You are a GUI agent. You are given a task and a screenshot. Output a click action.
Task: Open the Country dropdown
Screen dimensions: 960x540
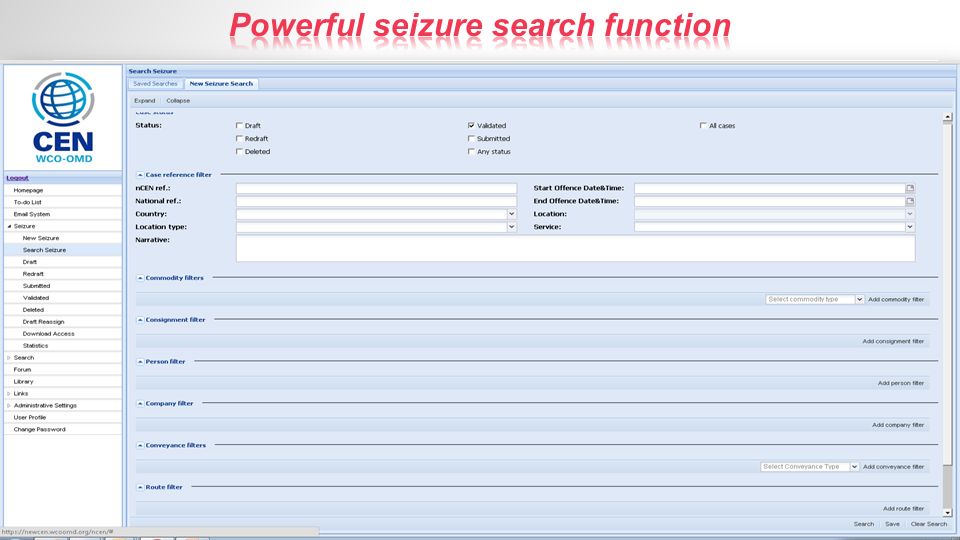(x=511, y=214)
